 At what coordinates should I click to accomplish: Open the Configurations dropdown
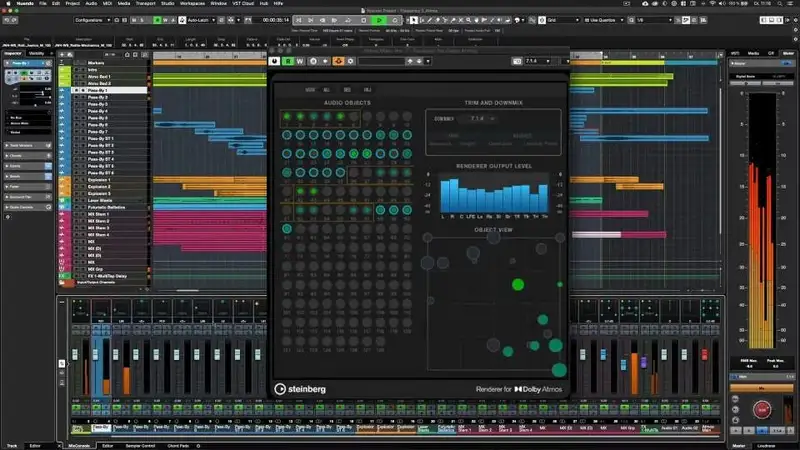[92, 20]
